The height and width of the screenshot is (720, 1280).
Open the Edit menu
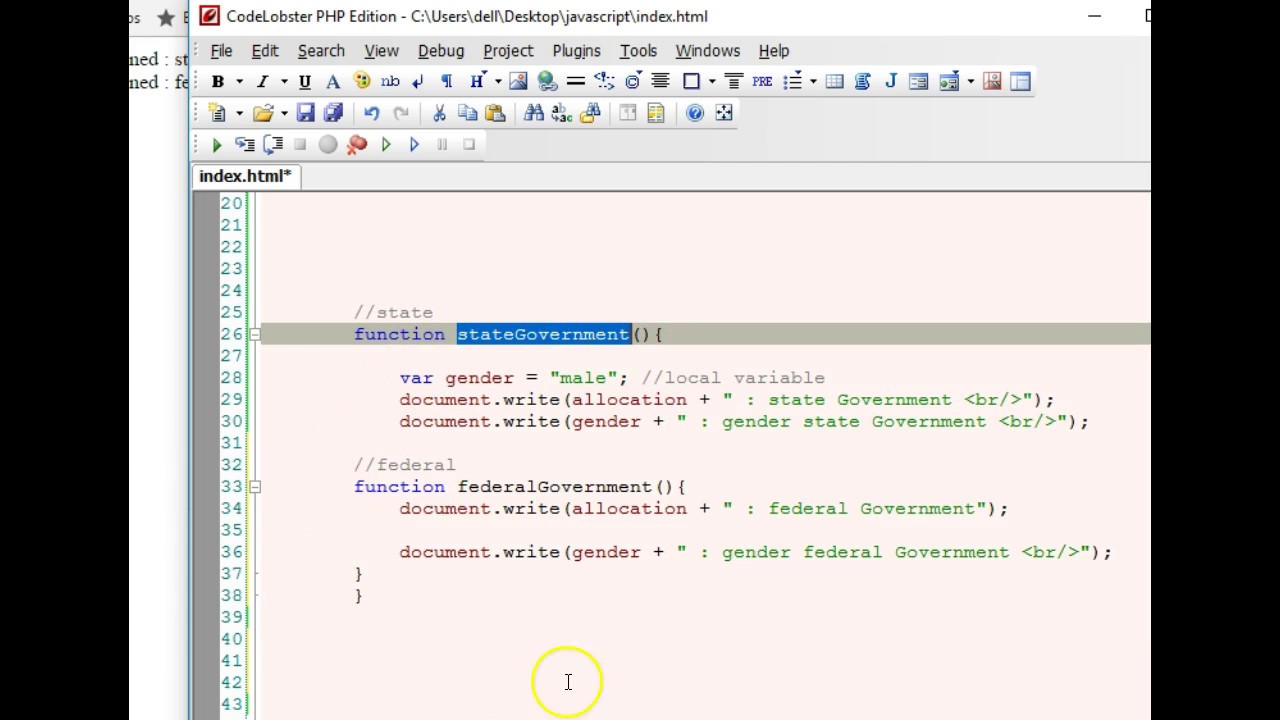point(265,51)
